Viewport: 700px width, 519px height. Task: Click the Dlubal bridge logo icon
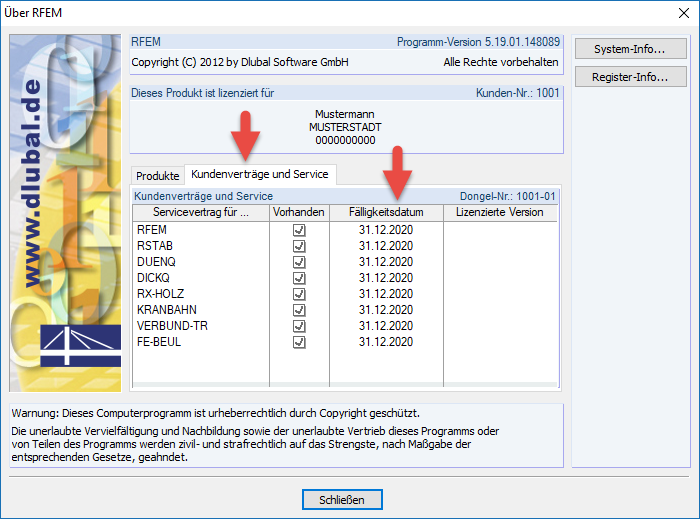coord(81,345)
